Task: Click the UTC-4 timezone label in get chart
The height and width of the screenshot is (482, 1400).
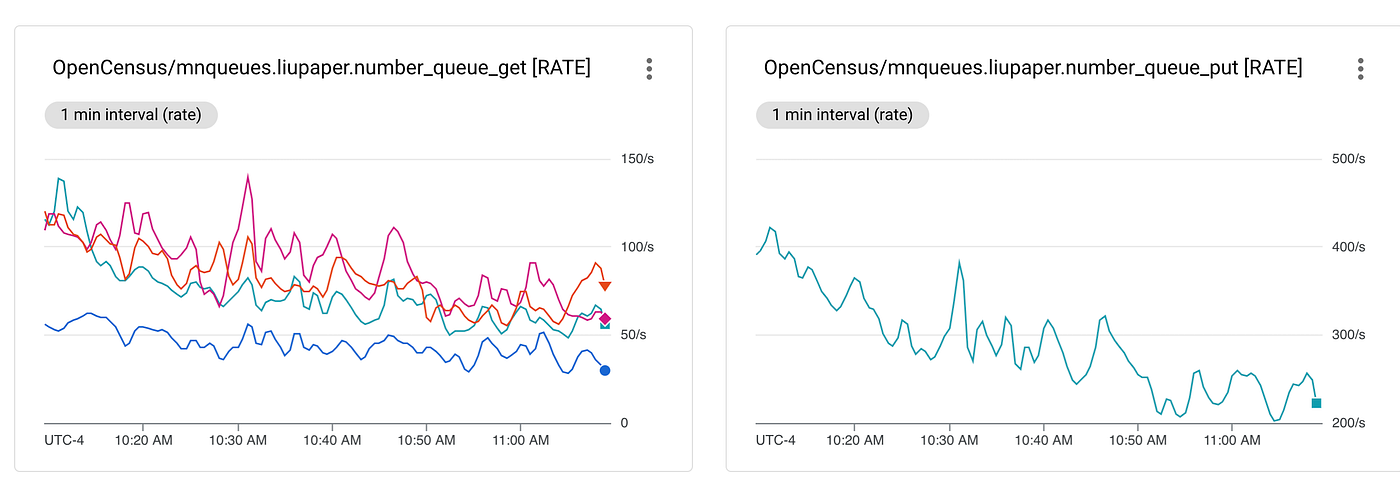Action: tap(64, 439)
